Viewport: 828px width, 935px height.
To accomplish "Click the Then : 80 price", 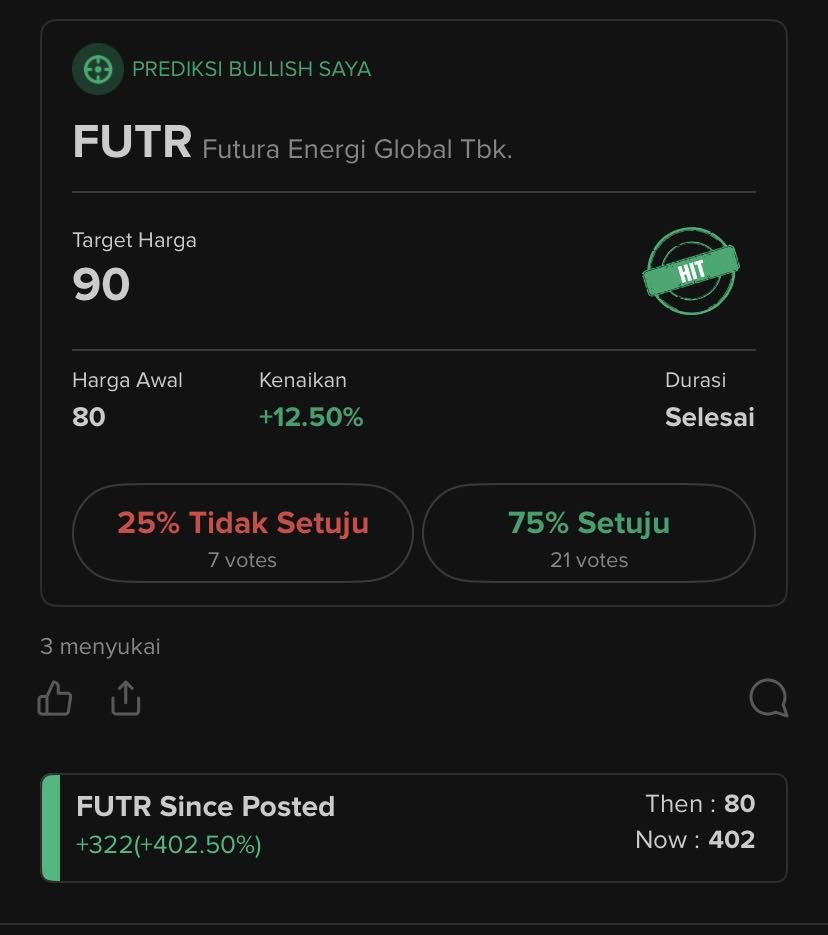I will (700, 804).
